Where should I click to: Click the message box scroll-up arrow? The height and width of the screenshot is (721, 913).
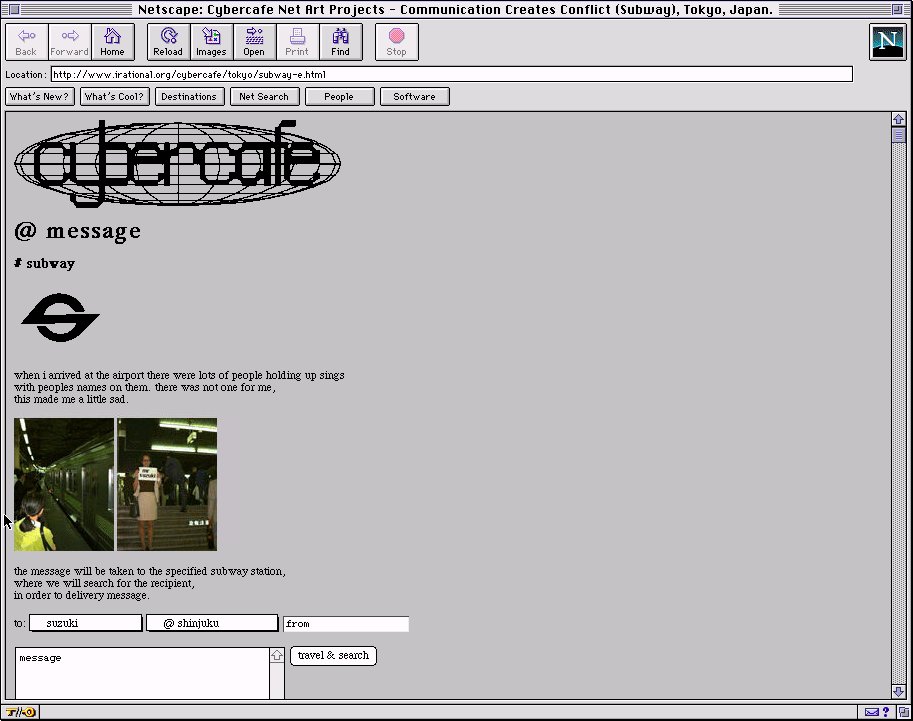[277, 655]
